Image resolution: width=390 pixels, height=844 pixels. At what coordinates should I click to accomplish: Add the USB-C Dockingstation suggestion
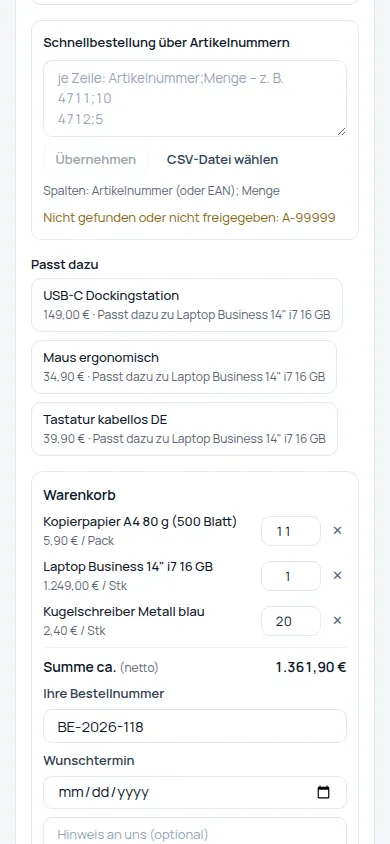(187, 305)
